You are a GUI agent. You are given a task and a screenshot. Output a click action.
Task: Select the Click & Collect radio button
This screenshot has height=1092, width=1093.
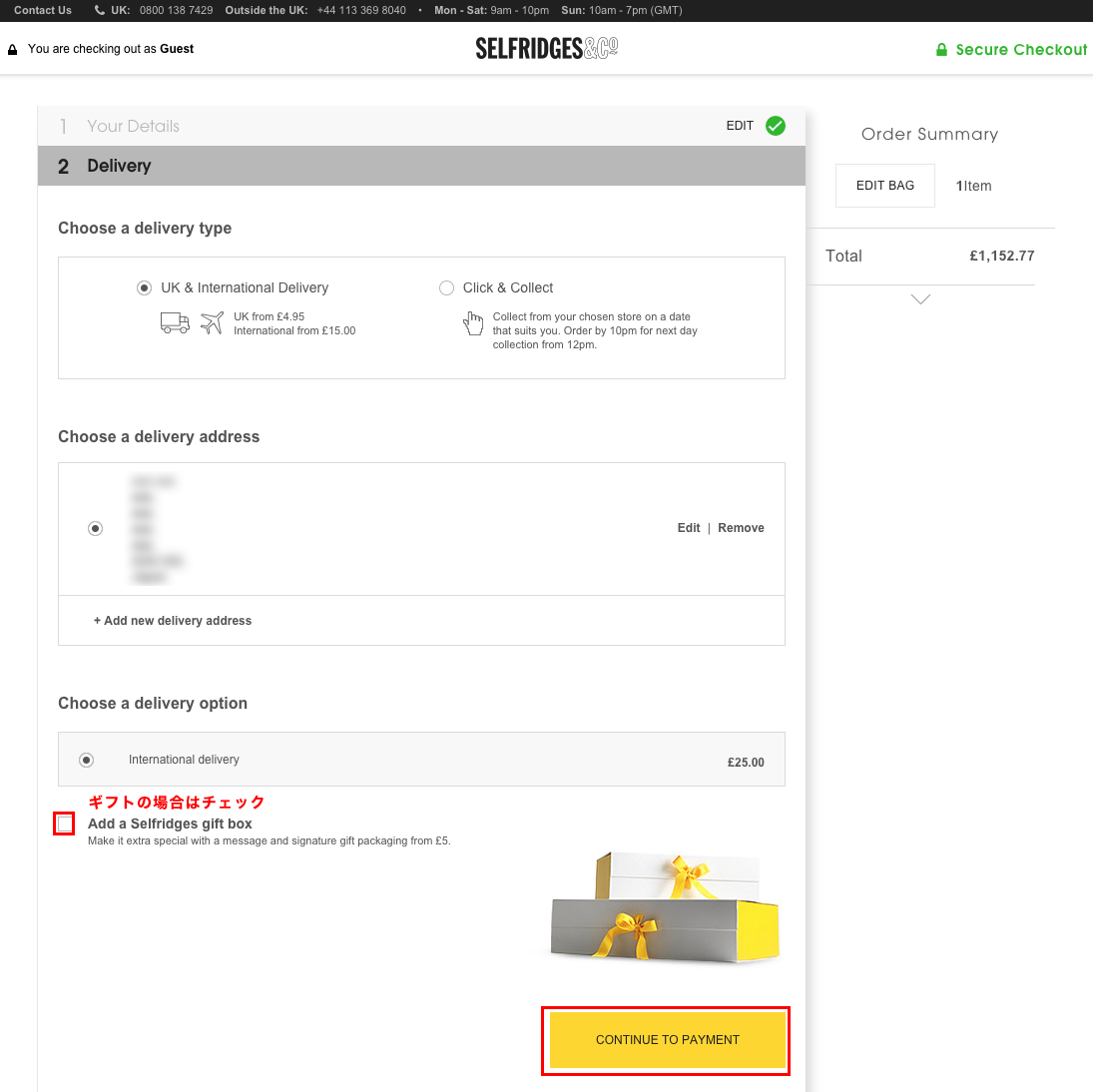(x=446, y=287)
